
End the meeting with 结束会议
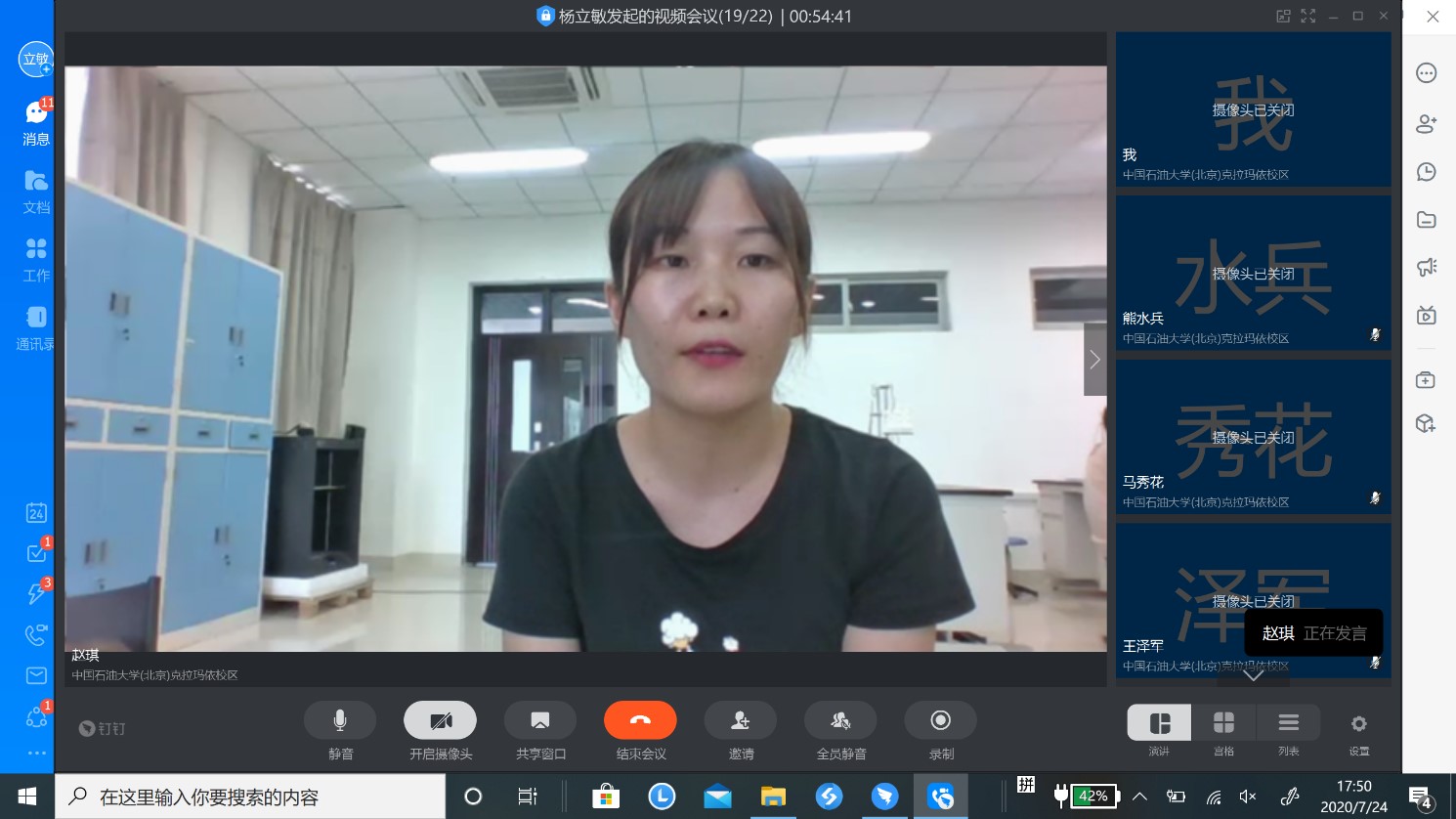pos(640,721)
